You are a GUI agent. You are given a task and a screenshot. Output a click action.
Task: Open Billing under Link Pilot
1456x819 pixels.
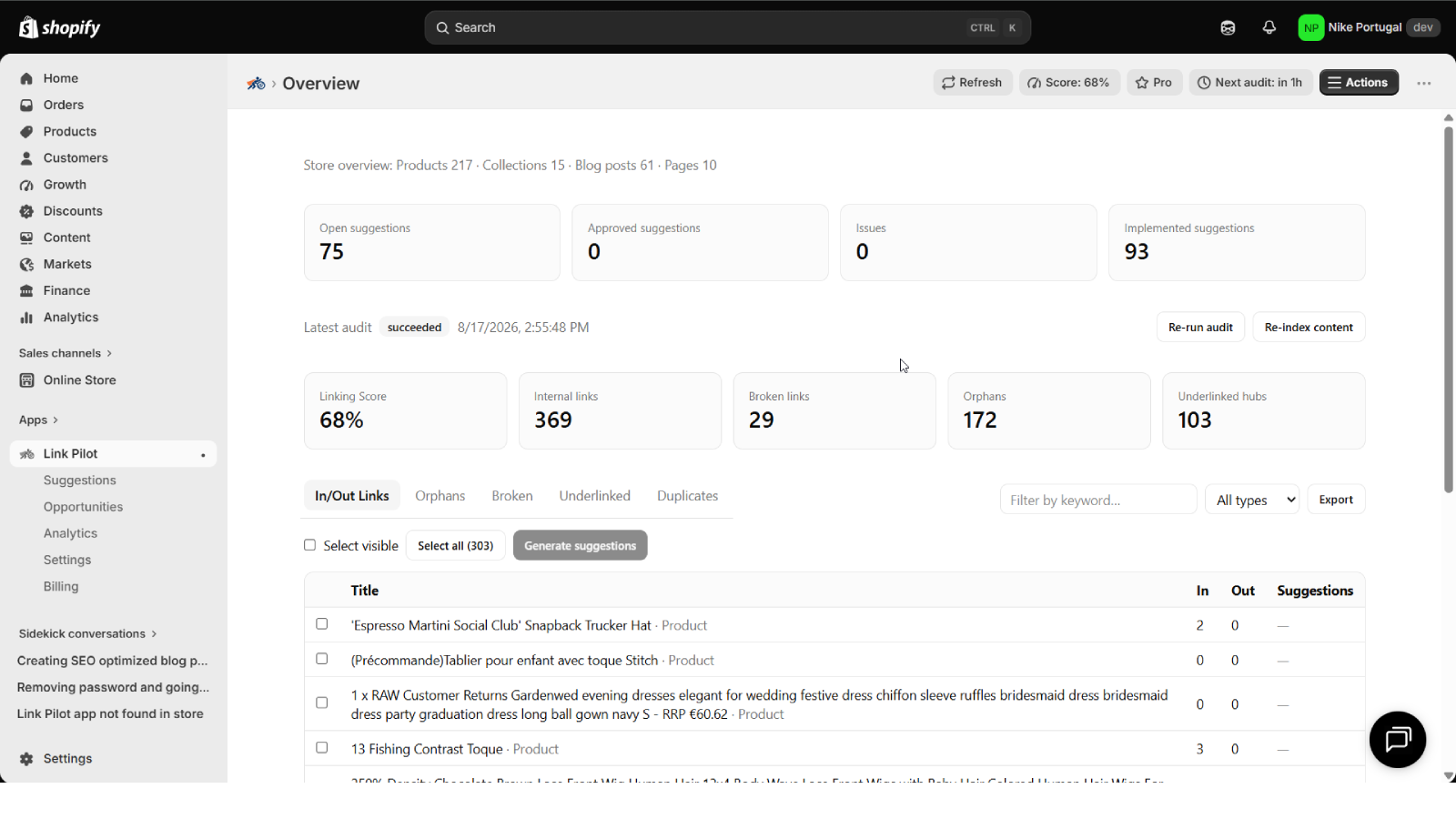click(61, 587)
